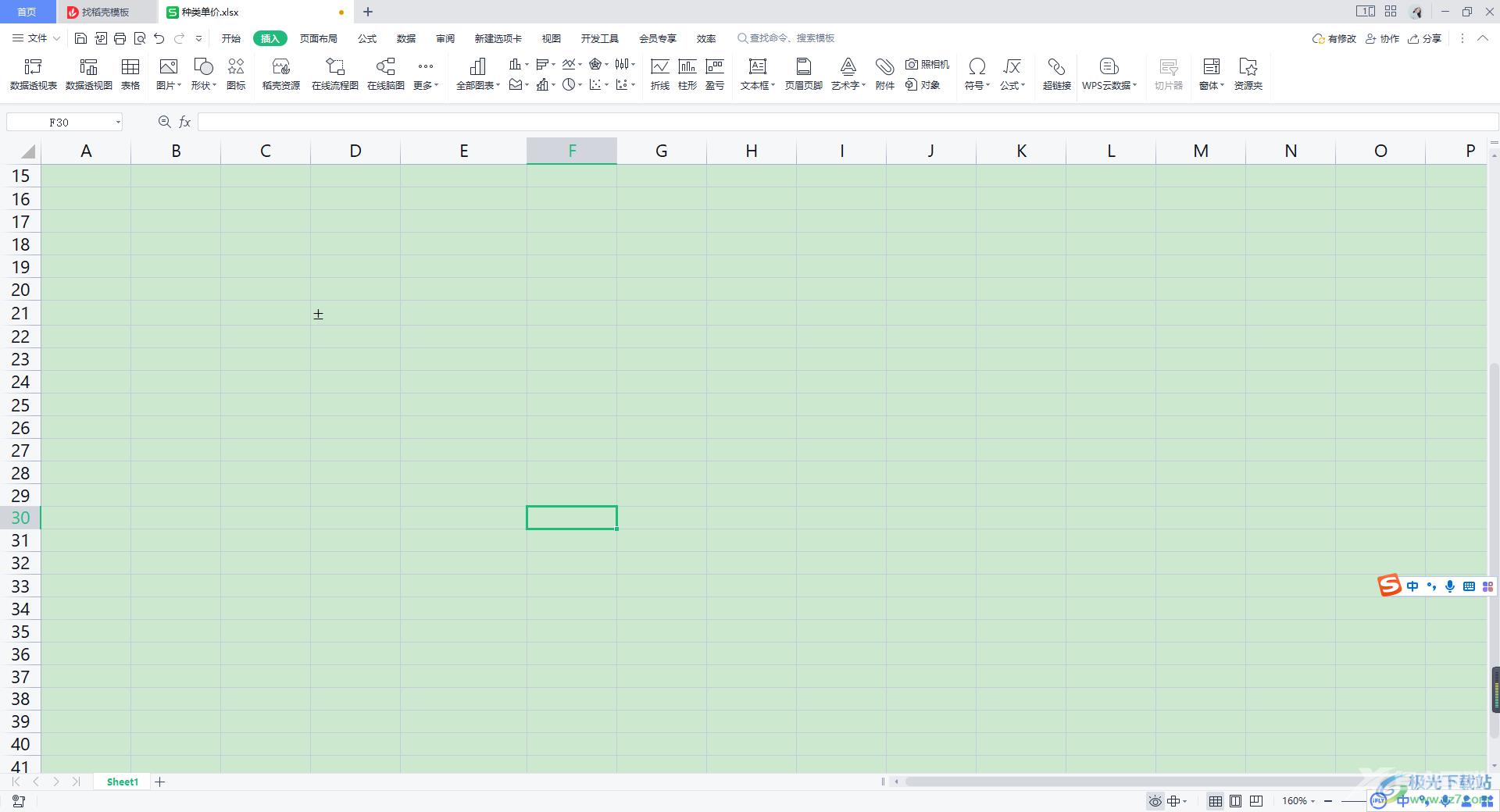
Task: Insert a picture from camera (照相机)
Action: 927,64
